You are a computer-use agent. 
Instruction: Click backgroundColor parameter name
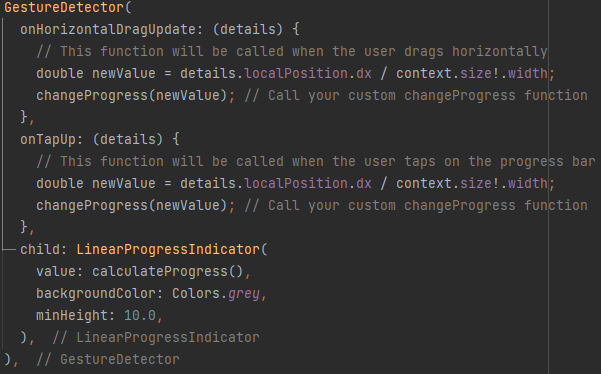(95, 294)
